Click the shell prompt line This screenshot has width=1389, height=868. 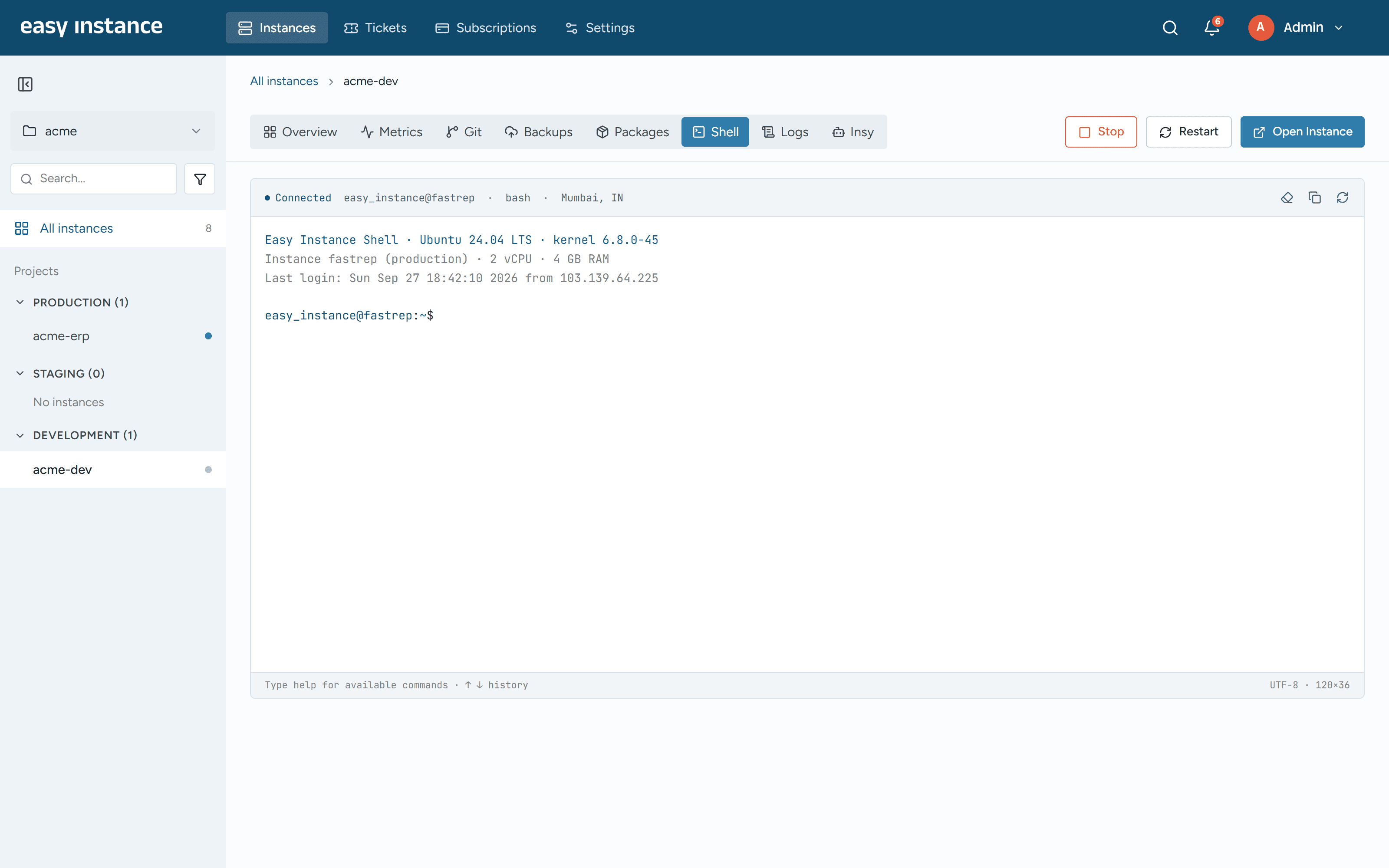(349, 316)
